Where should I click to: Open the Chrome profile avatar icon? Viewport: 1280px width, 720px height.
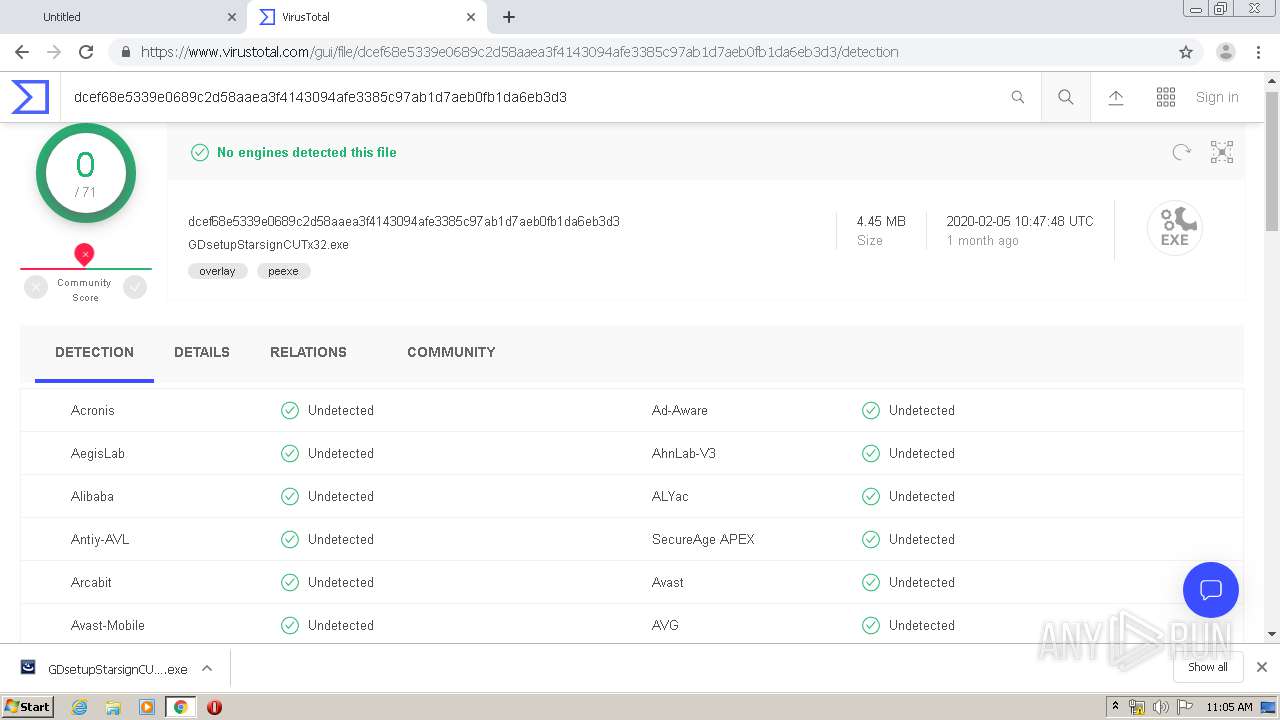[x=1226, y=52]
